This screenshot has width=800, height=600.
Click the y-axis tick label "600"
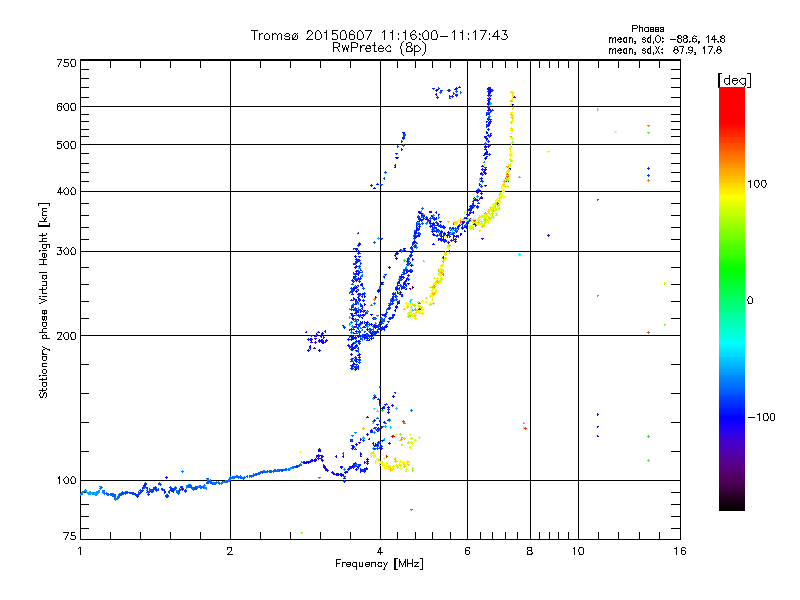pyautogui.click(x=66, y=107)
